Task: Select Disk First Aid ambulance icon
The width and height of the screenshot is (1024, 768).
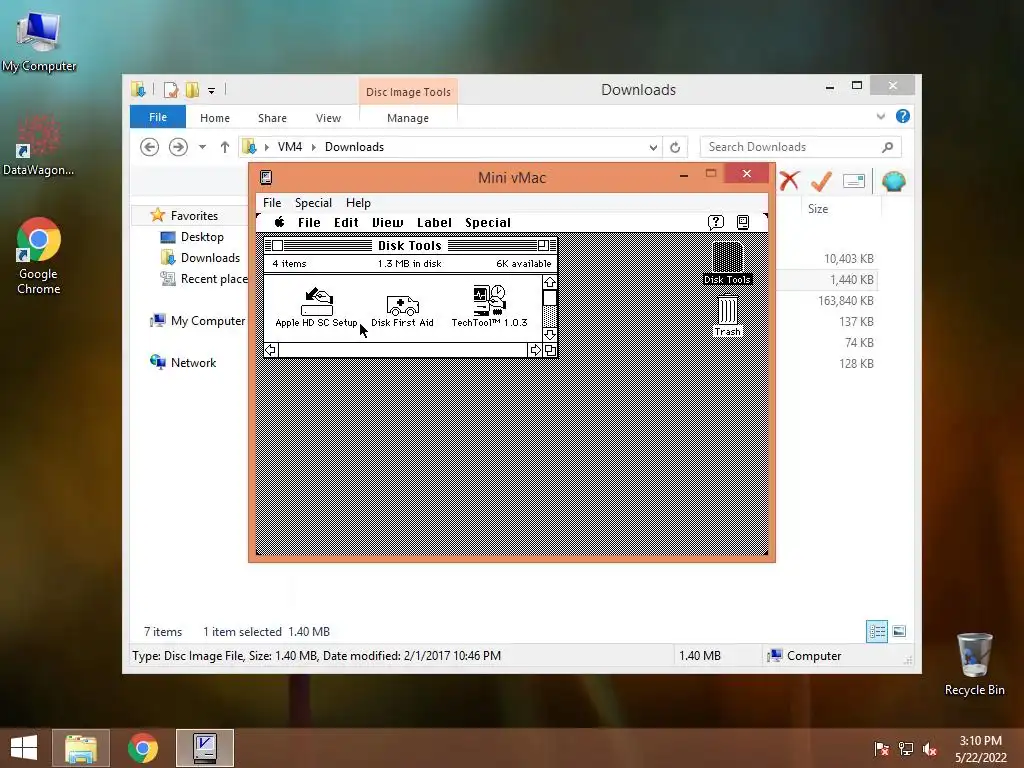Action: click(402, 304)
